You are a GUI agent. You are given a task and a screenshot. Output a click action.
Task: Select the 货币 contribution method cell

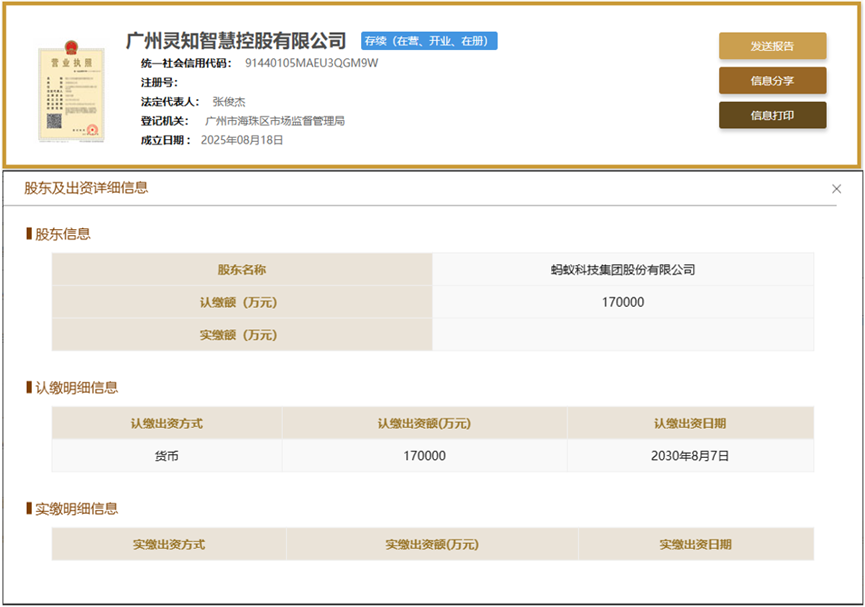tap(166, 456)
